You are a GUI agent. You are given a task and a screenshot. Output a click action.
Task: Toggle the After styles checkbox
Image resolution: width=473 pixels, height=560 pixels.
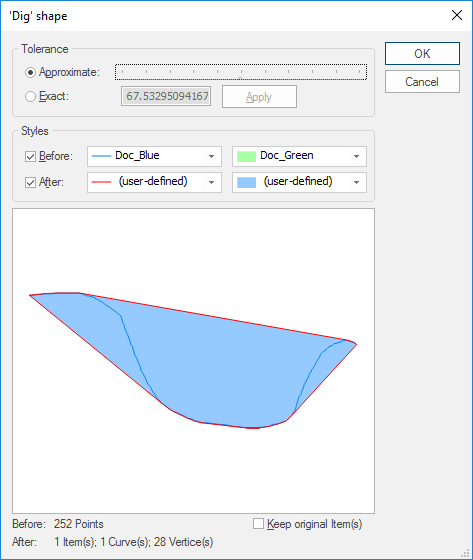tap(30, 182)
